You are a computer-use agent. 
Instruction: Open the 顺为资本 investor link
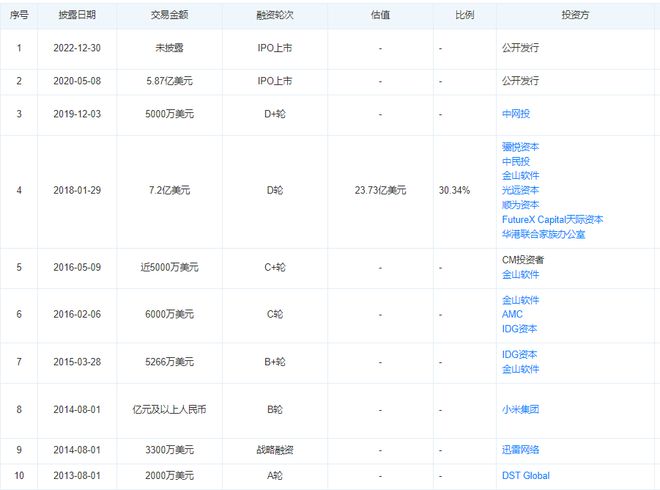[520, 205]
